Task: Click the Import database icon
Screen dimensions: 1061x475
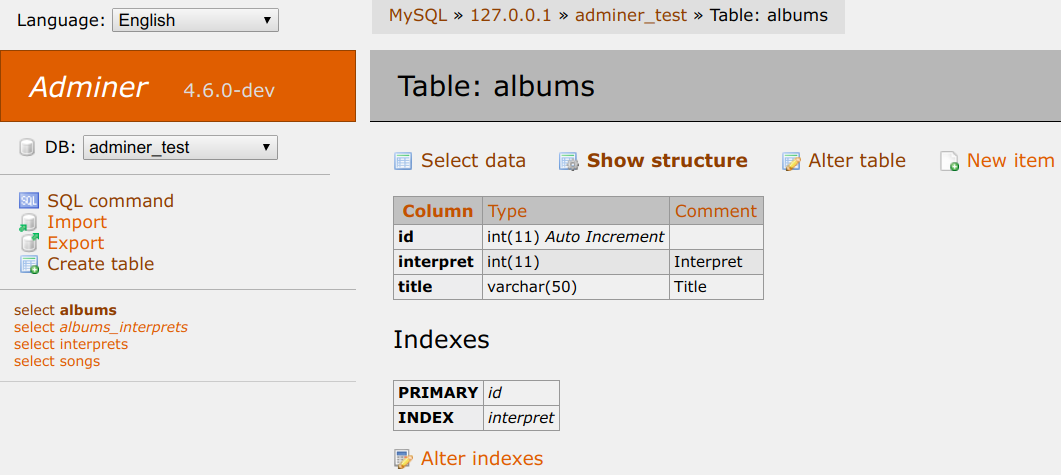Action: pos(29,222)
